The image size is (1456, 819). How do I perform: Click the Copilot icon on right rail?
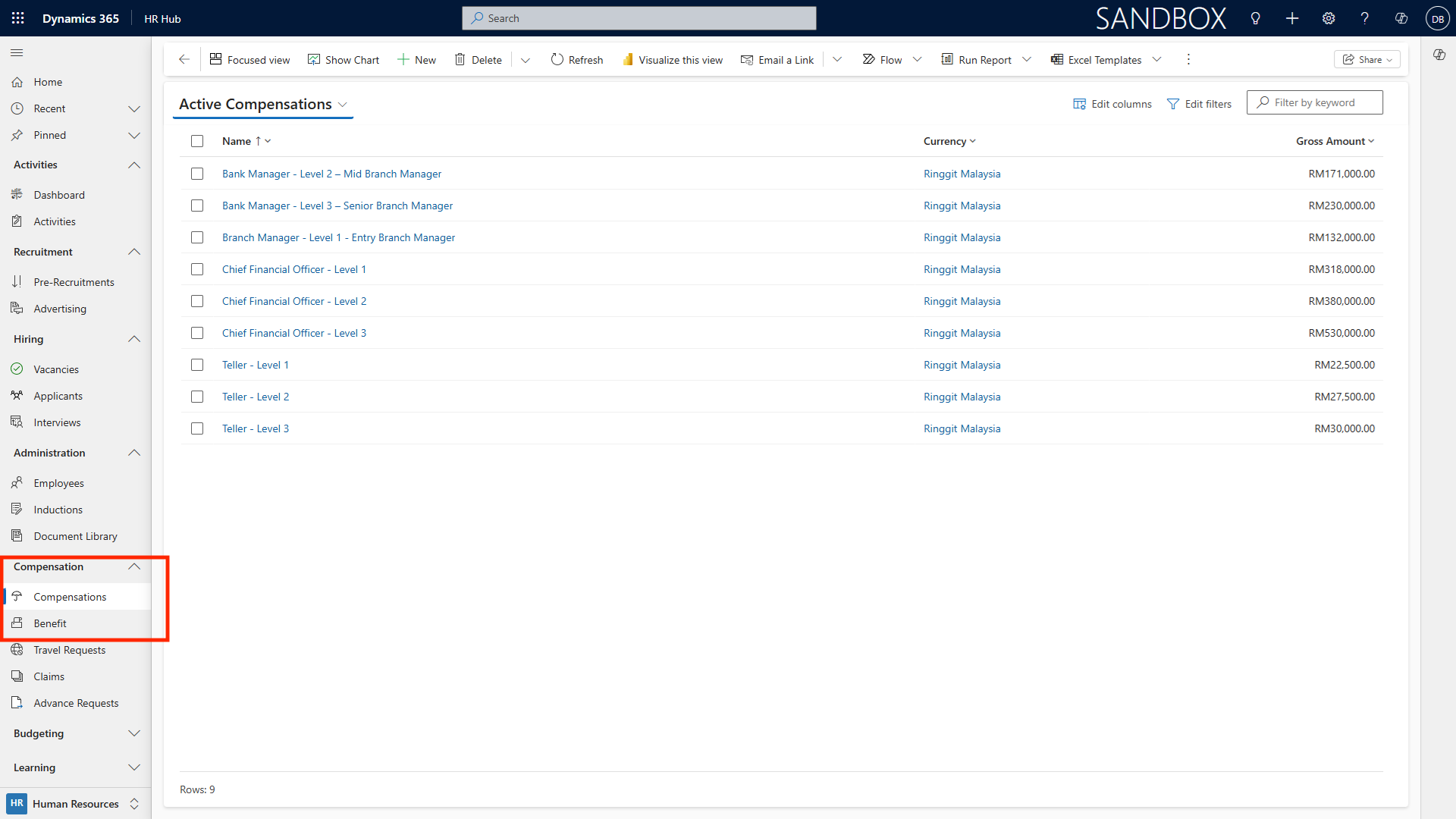pyautogui.click(x=1439, y=55)
